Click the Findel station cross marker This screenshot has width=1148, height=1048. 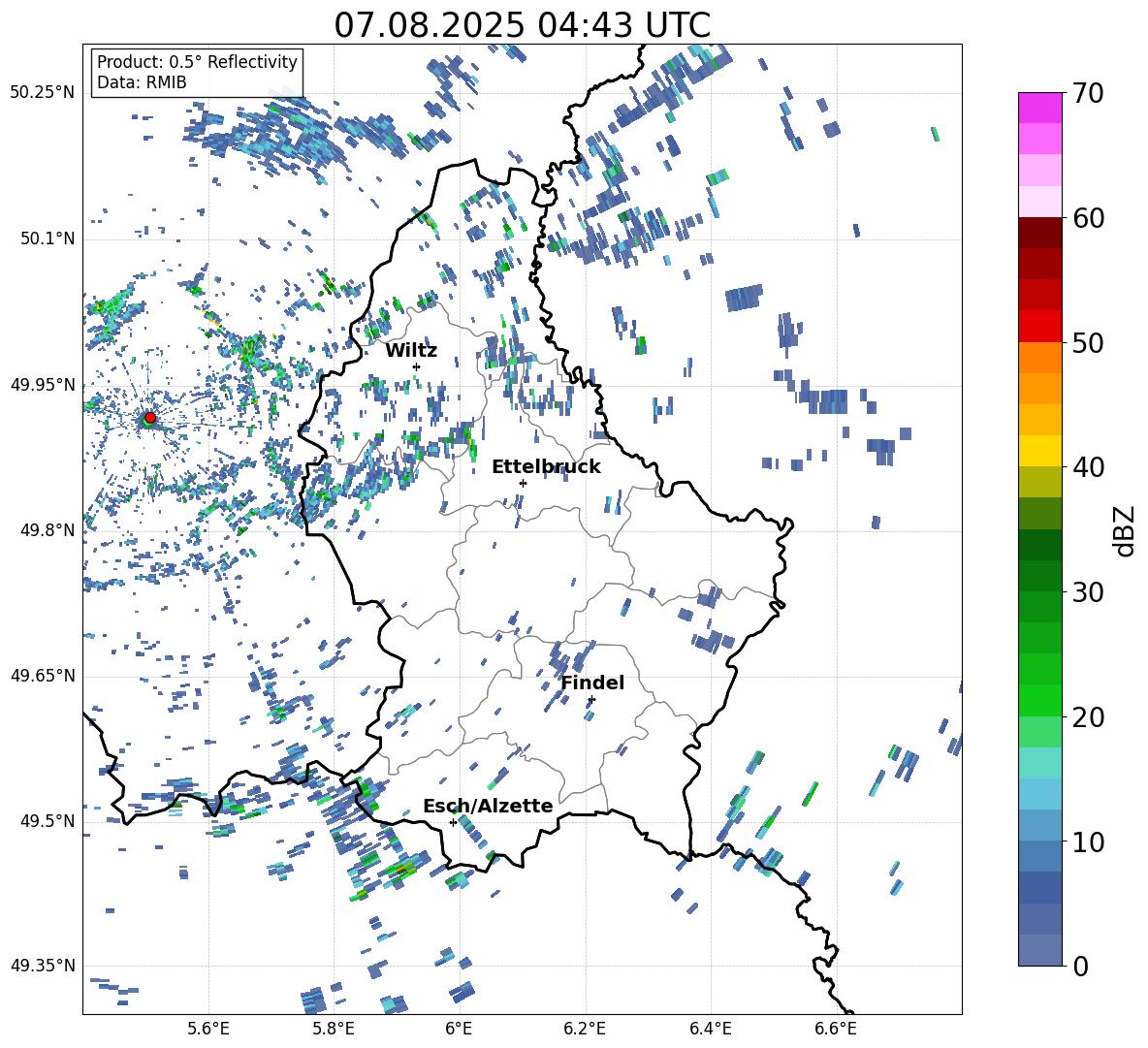point(591,700)
